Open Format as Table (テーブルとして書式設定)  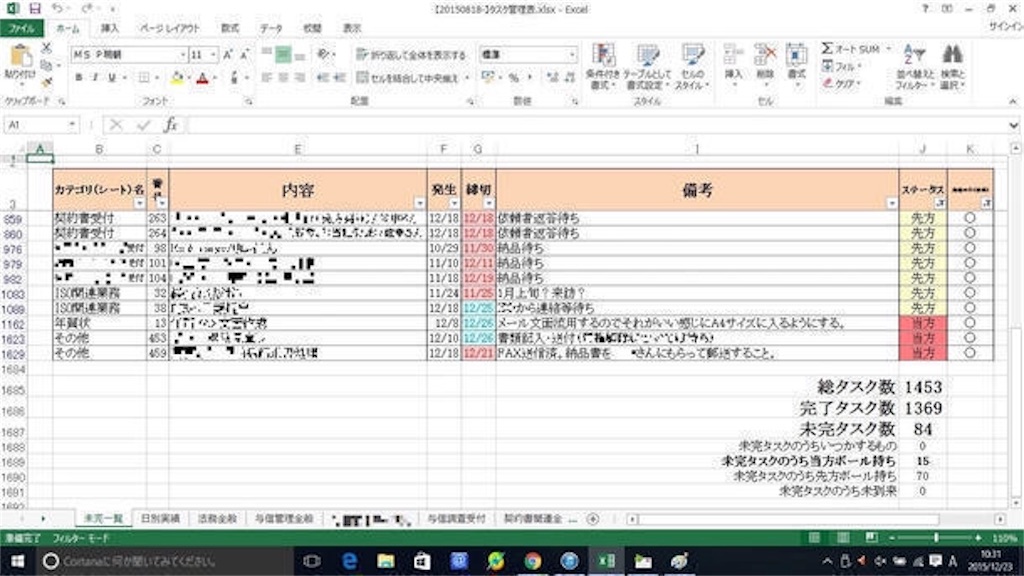click(647, 66)
